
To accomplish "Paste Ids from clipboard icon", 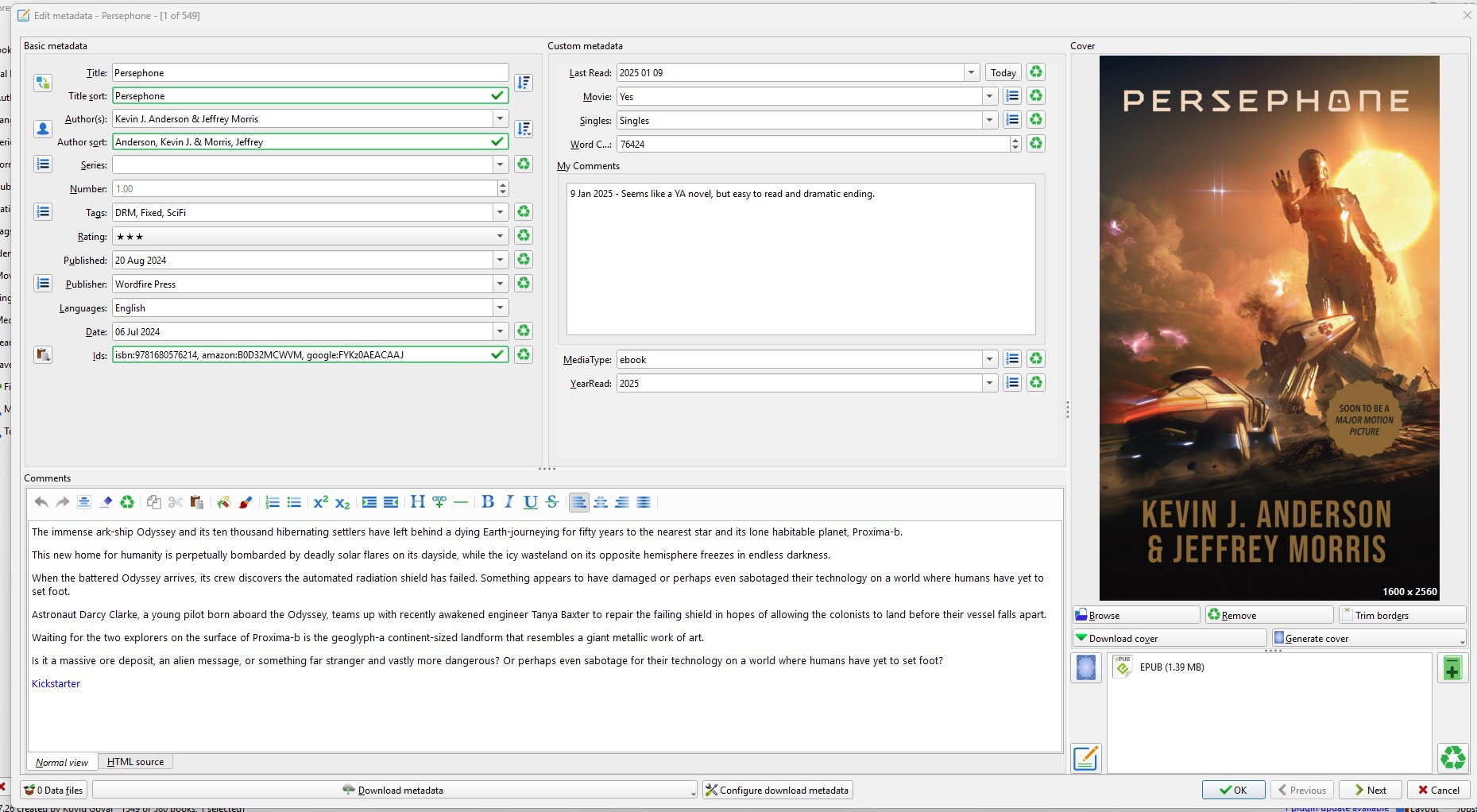I will pos(43,355).
